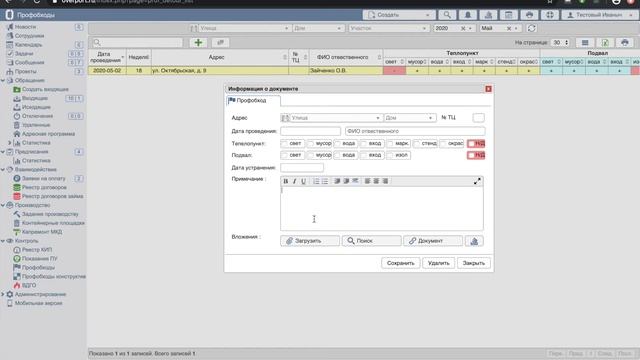Open notifications bell icon in header
640x360 pixels.
pos(468,15)
